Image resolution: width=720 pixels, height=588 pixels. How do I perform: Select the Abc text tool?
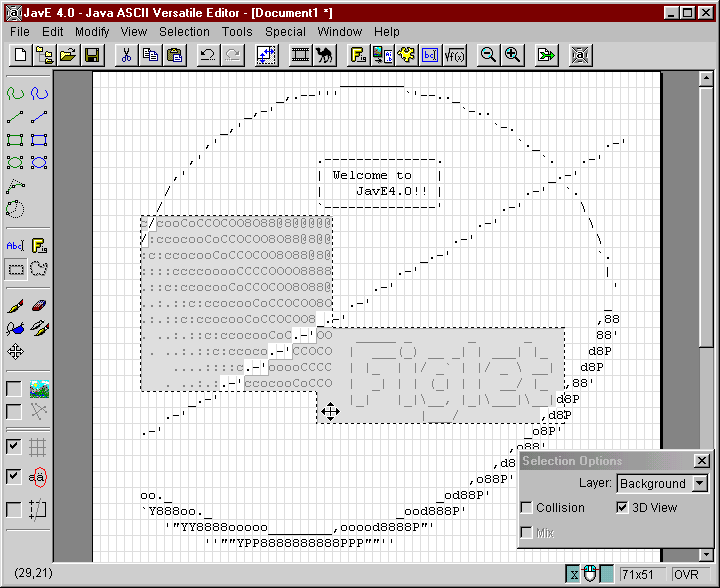15,246
